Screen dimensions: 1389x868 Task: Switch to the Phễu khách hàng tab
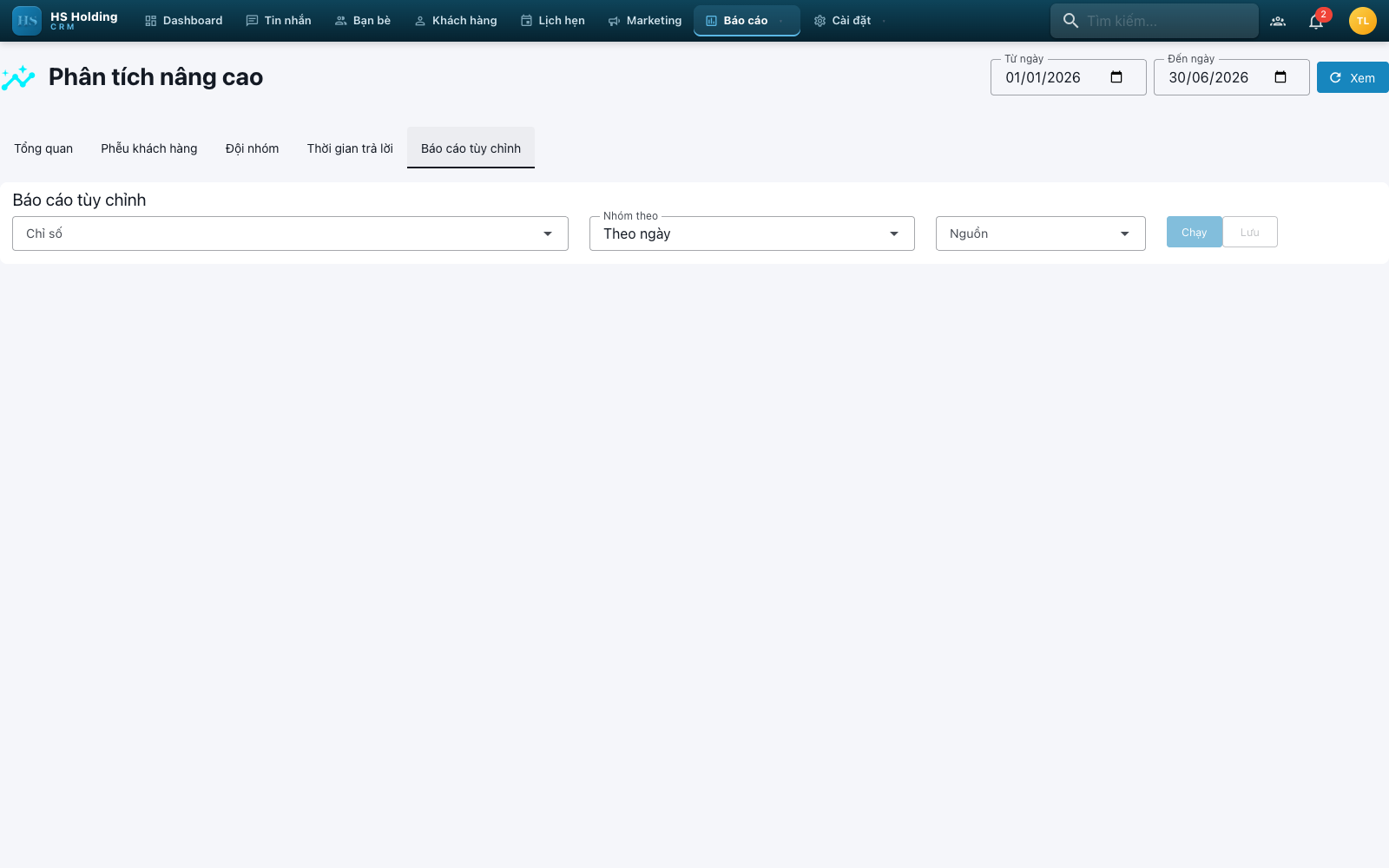coord(149,148)
